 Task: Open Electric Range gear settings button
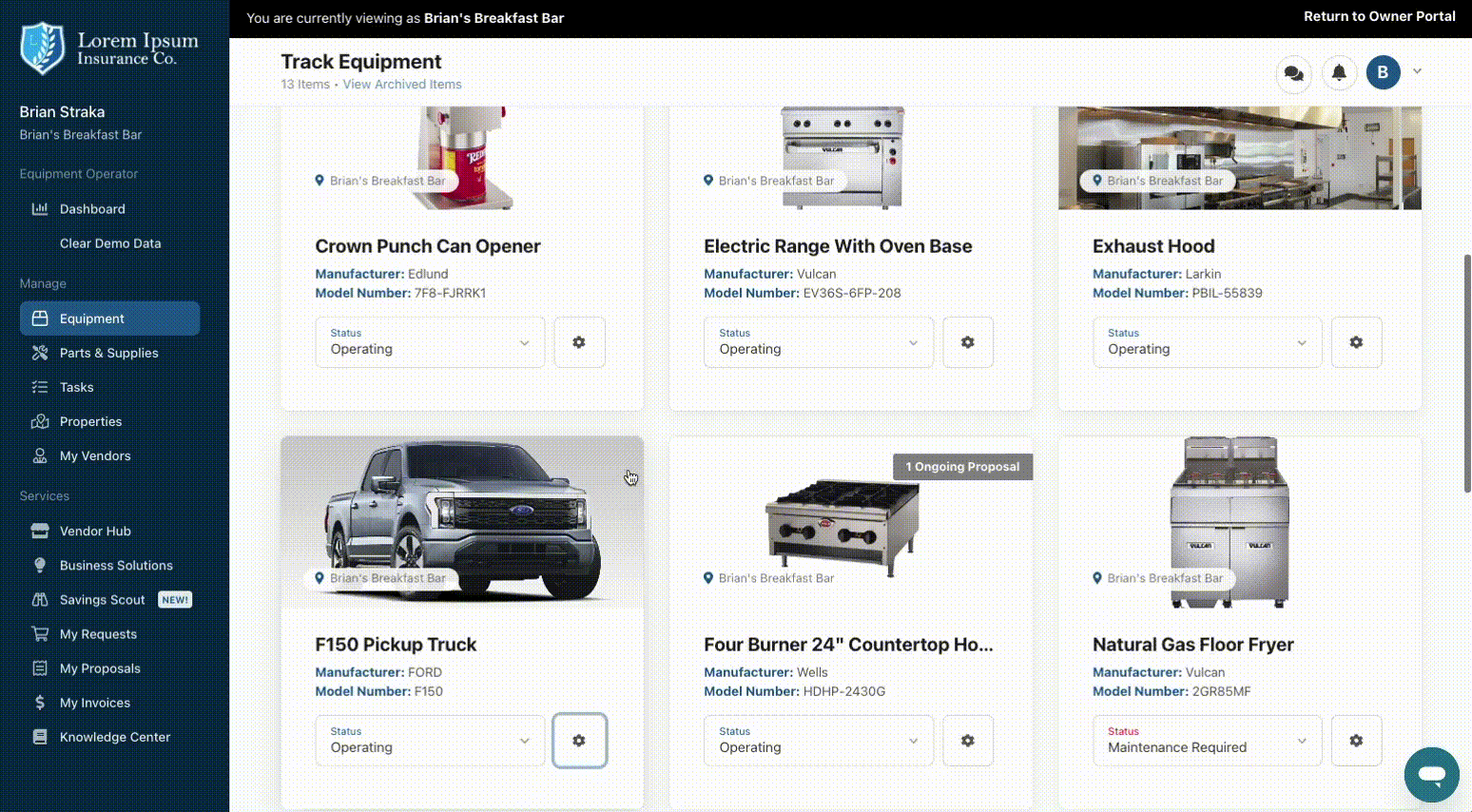tap(968, 342)
